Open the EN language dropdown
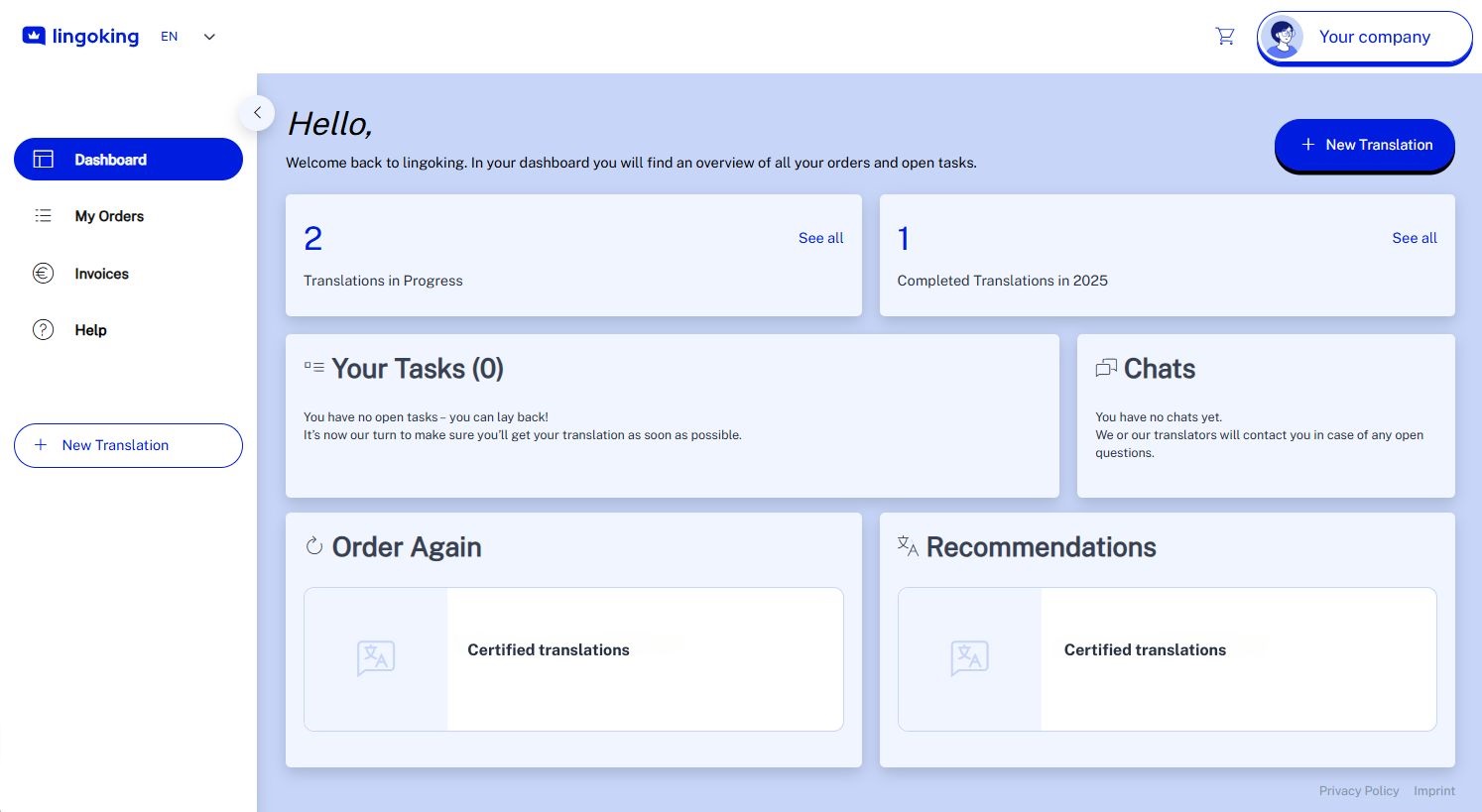This screenshot has width=1482, height=812. coord(186,36)
